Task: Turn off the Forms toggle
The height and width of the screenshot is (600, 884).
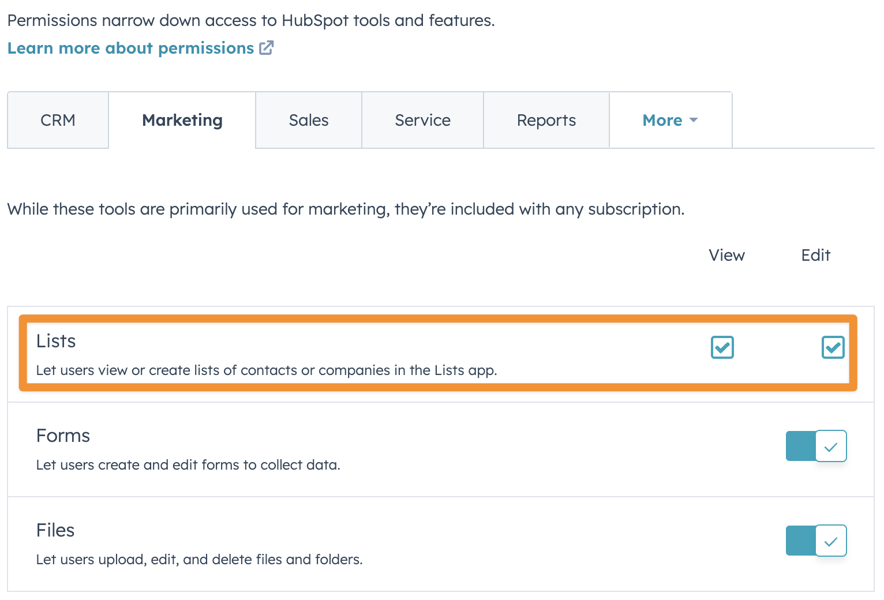Action: (x=816, y=446)
